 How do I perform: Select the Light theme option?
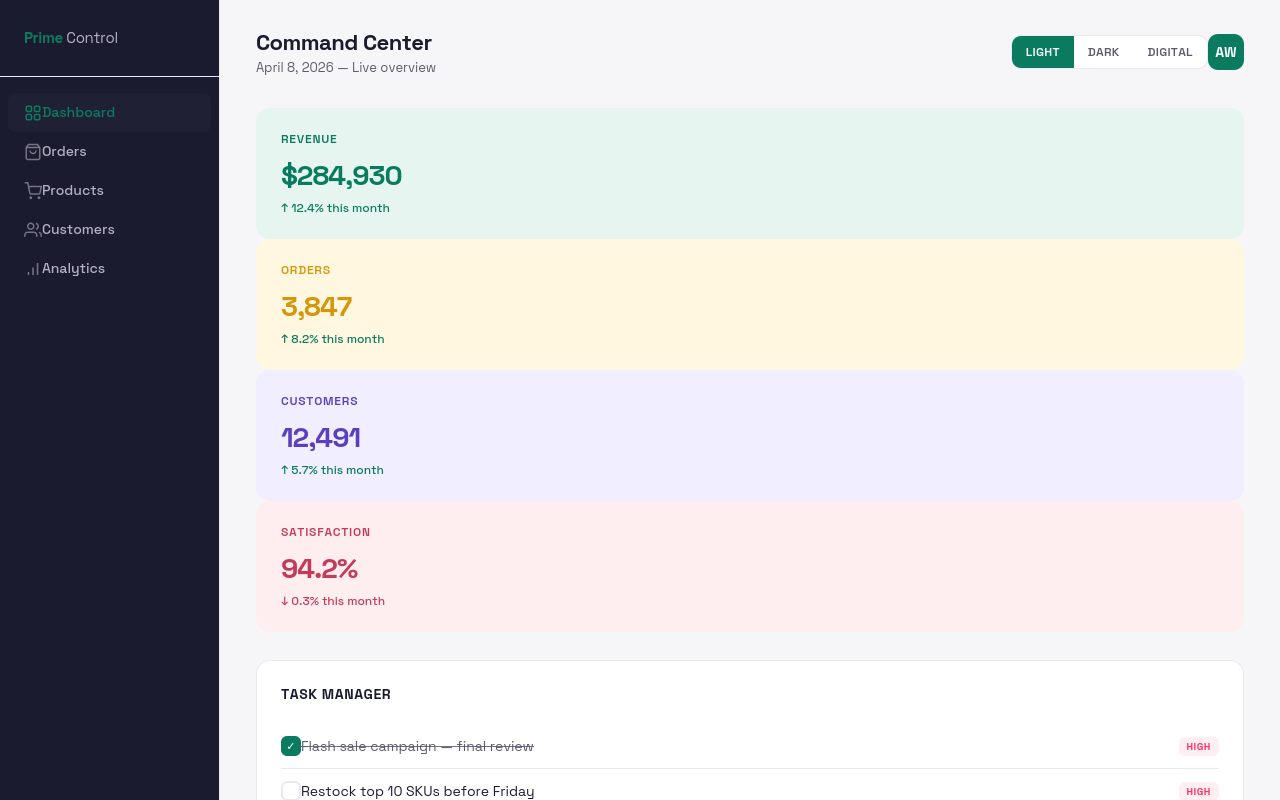[x=1042, y=52]
